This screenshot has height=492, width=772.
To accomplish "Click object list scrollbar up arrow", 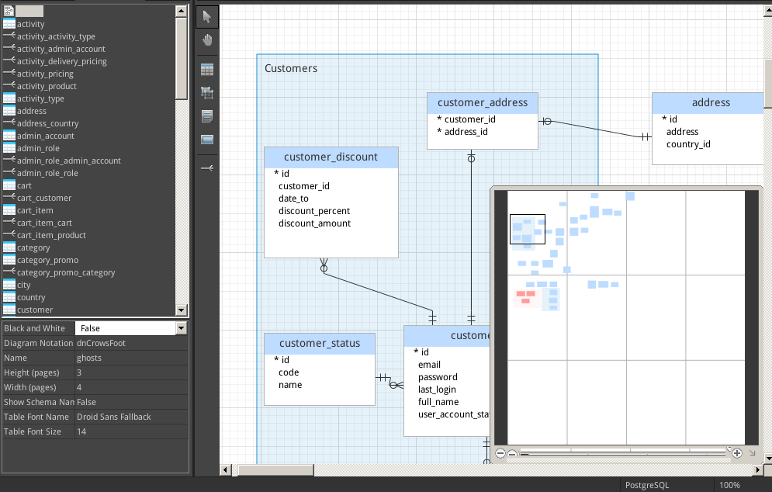I will click(x=181, y=11).
